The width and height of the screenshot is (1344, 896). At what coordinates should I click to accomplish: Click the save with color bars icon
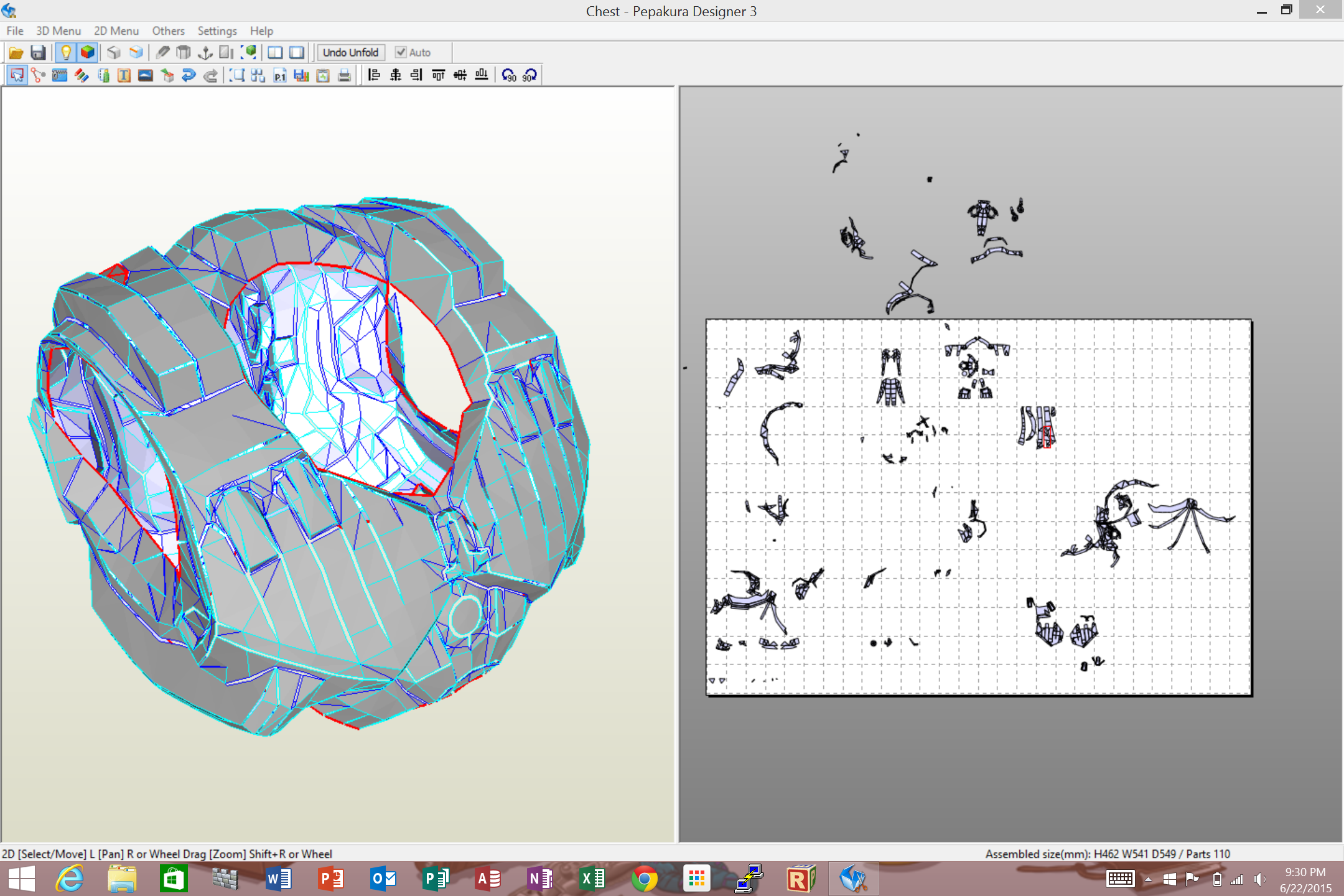tap(301, 75)
